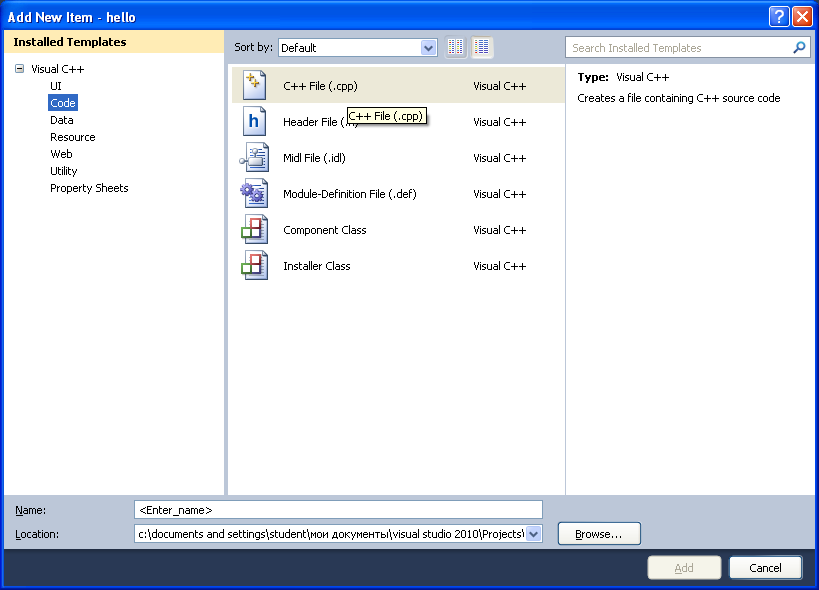Image resolution: width=819 pixels, height=590 pixels.
Task: Select the Code template category
Action: pos(63,103)
